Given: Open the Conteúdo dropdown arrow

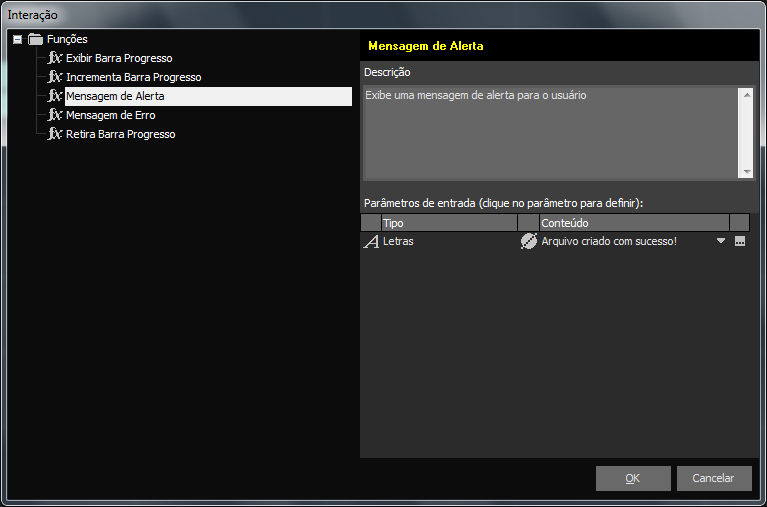Looking at the screenshot, I should (720, 241).
